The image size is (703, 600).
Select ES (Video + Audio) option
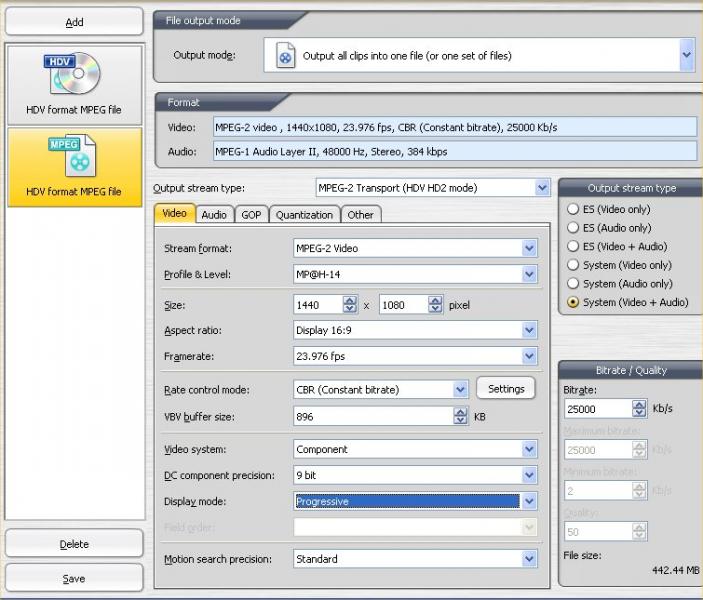pos(573,247)
